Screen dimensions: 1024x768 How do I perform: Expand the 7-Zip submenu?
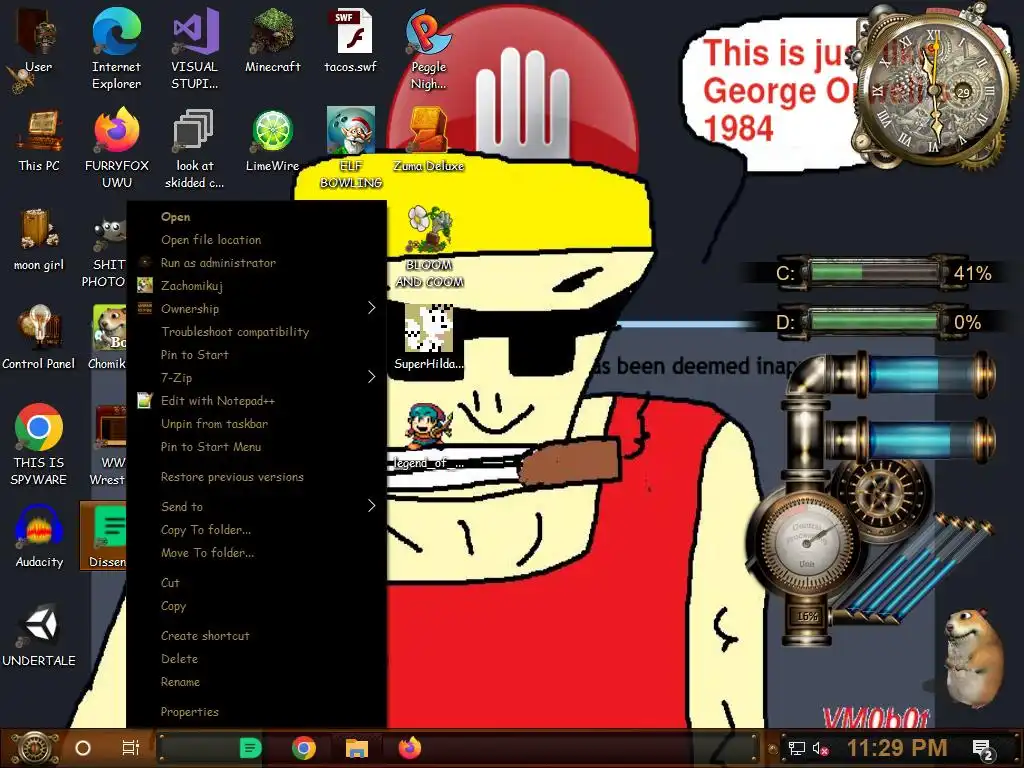tap(257, 377)
